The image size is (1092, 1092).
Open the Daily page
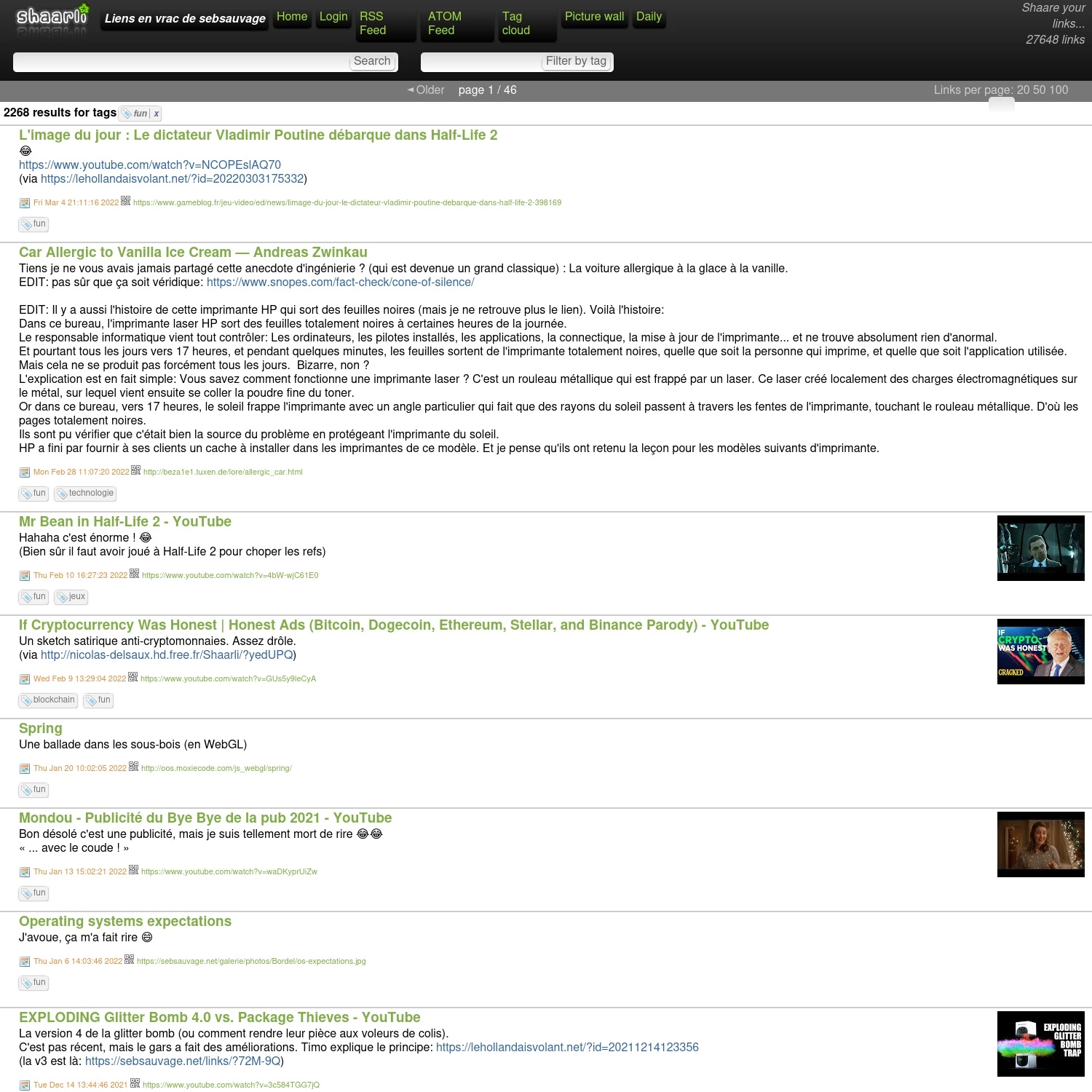649,17
